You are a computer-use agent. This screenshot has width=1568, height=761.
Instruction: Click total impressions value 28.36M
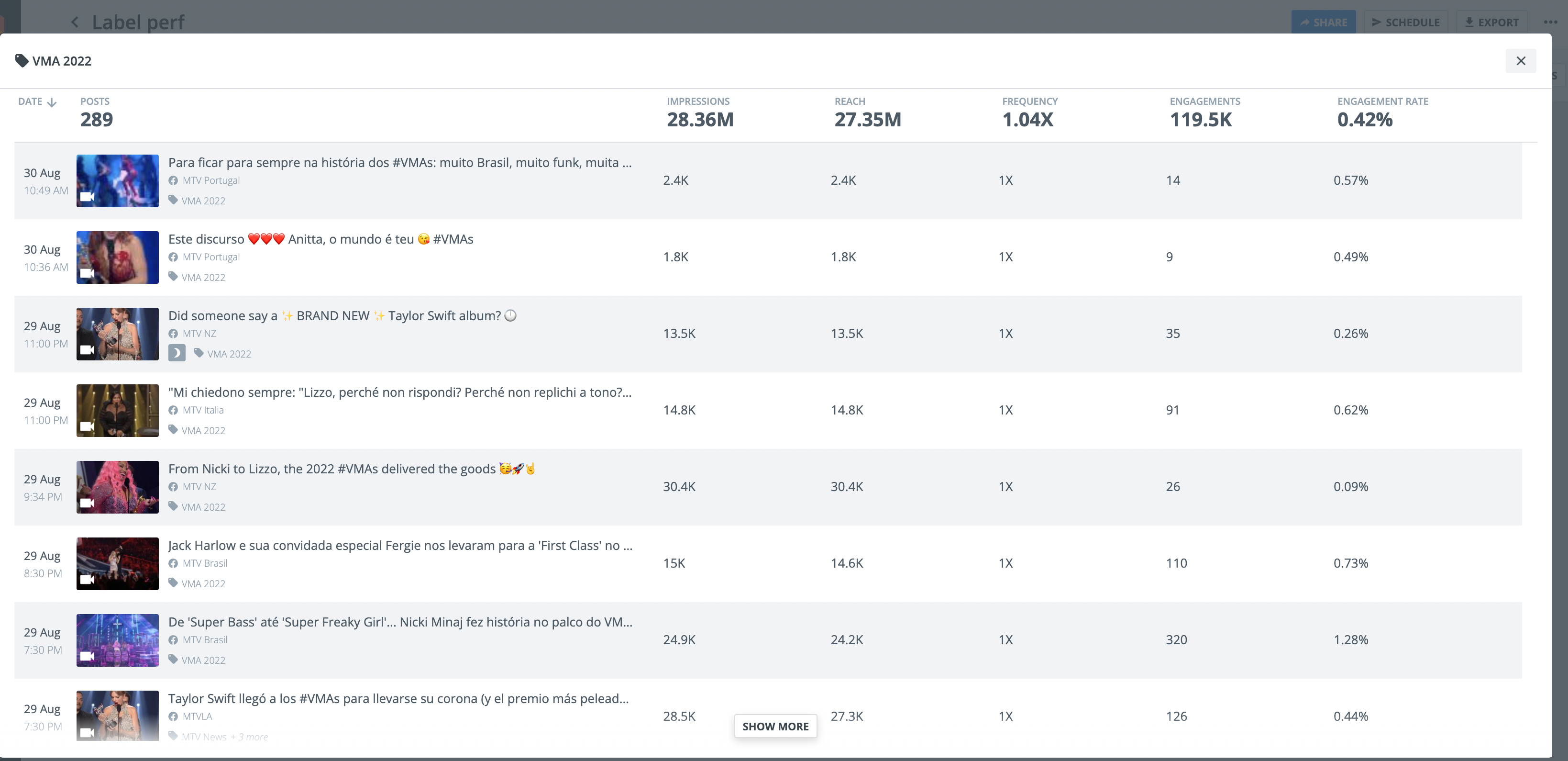(x=700, y=120)
